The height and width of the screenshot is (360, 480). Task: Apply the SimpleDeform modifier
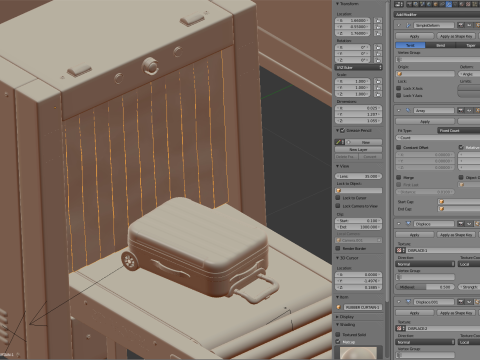[415, 36]
